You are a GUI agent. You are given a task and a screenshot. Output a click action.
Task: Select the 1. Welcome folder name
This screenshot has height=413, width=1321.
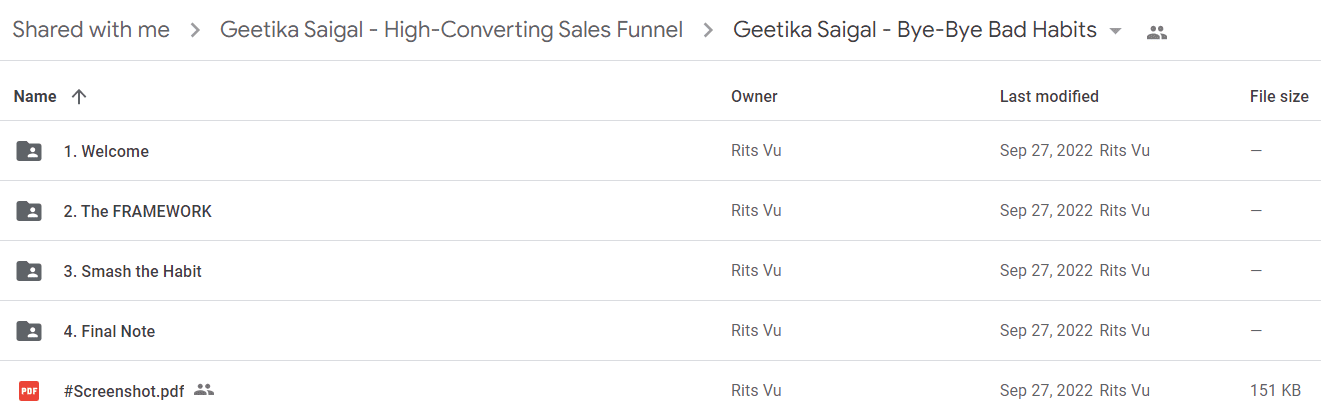pos(106,151)
